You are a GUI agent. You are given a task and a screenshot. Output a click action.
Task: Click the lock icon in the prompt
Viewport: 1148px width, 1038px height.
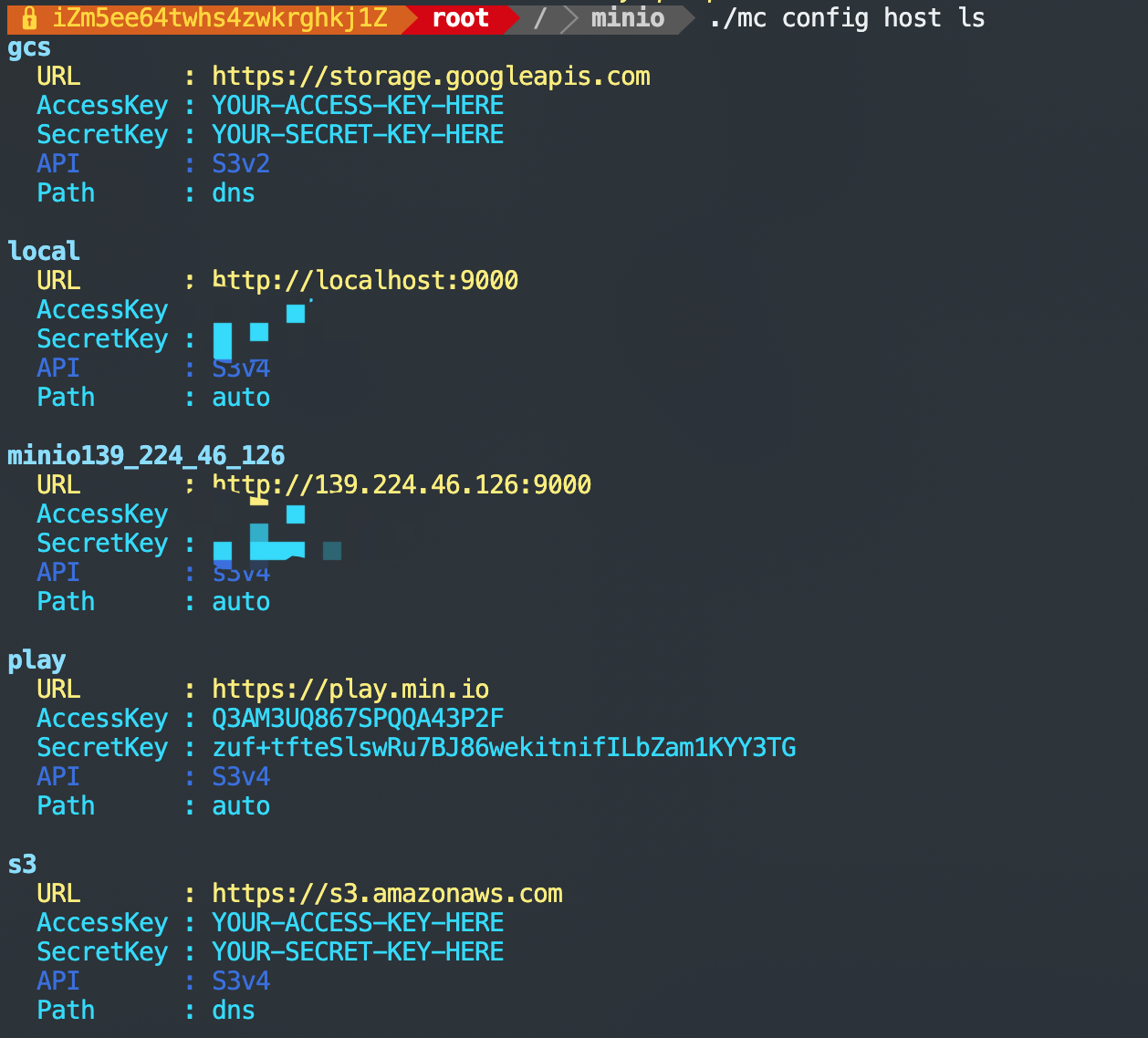[x=29, y=17]
